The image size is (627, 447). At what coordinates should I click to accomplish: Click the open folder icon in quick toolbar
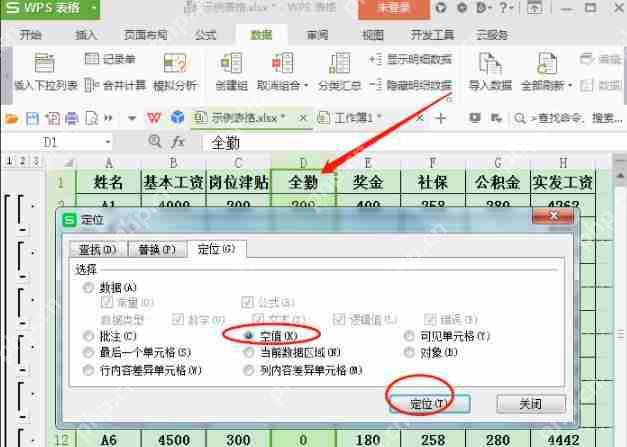[x=12, y=119]
